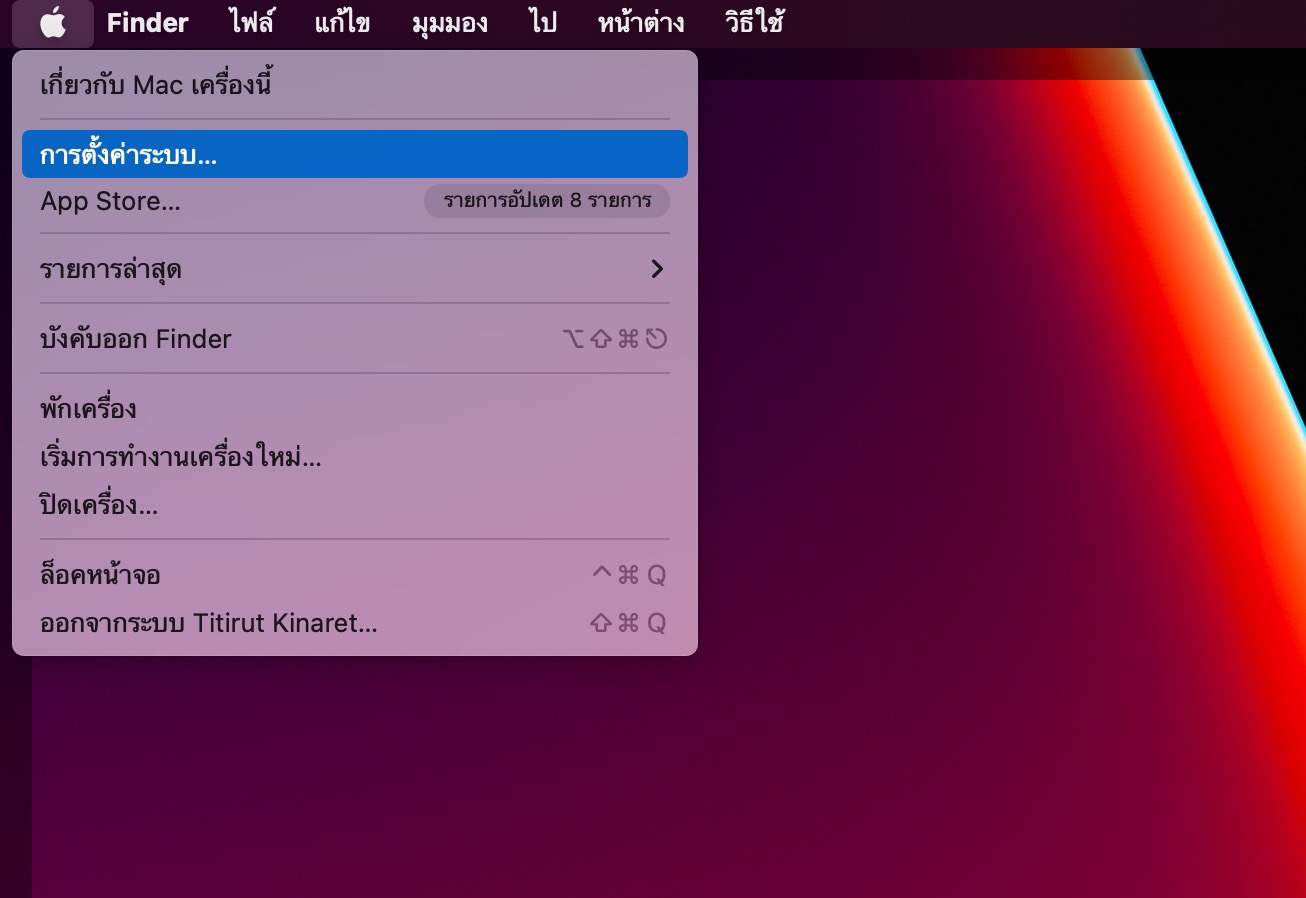Select ปิดเครื่อง to shut down

(x=99, y=505)
